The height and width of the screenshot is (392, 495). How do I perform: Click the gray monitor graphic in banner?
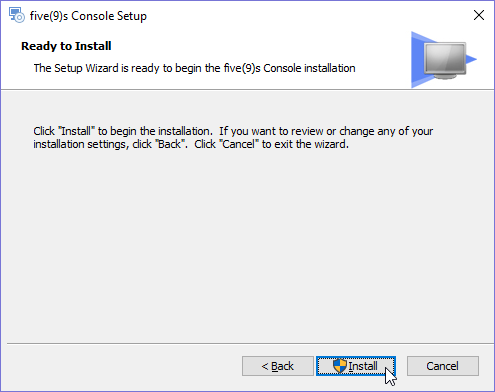tap(445, 59)
